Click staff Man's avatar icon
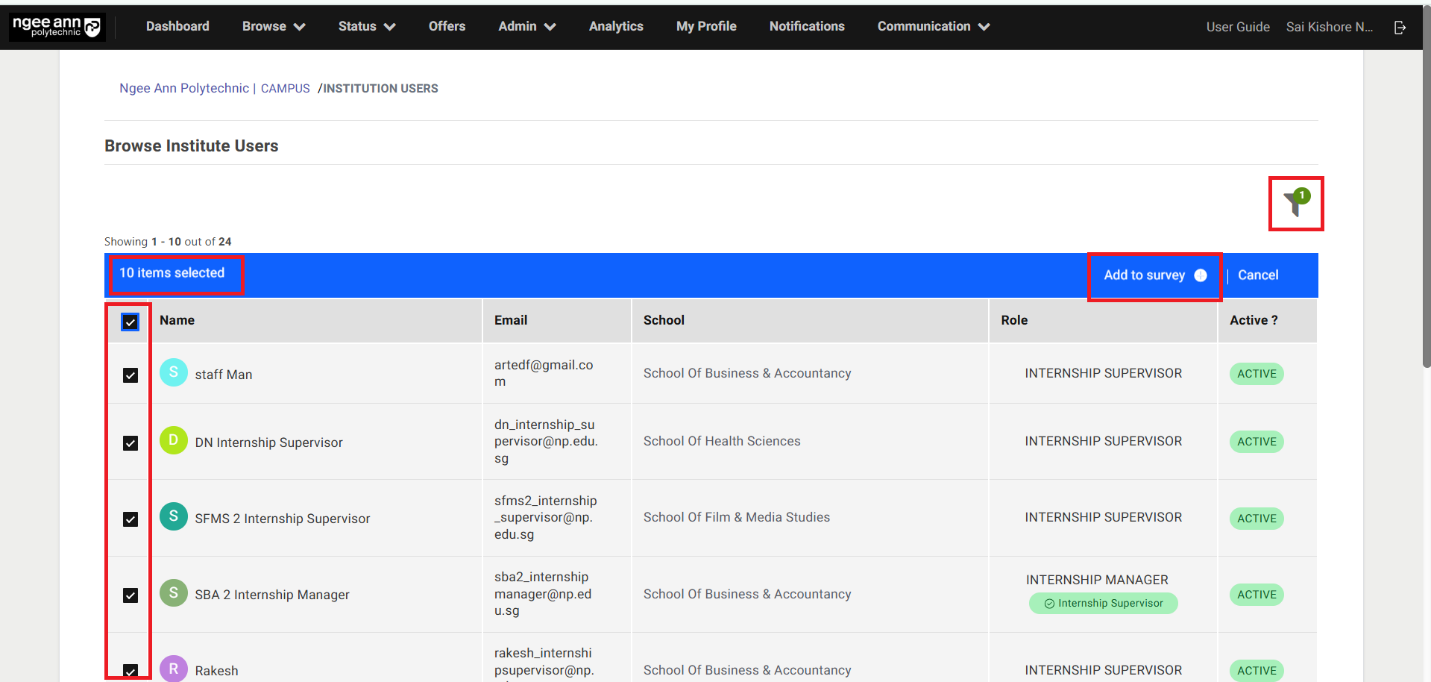The image size is (1431, 682). coord(173,373)
